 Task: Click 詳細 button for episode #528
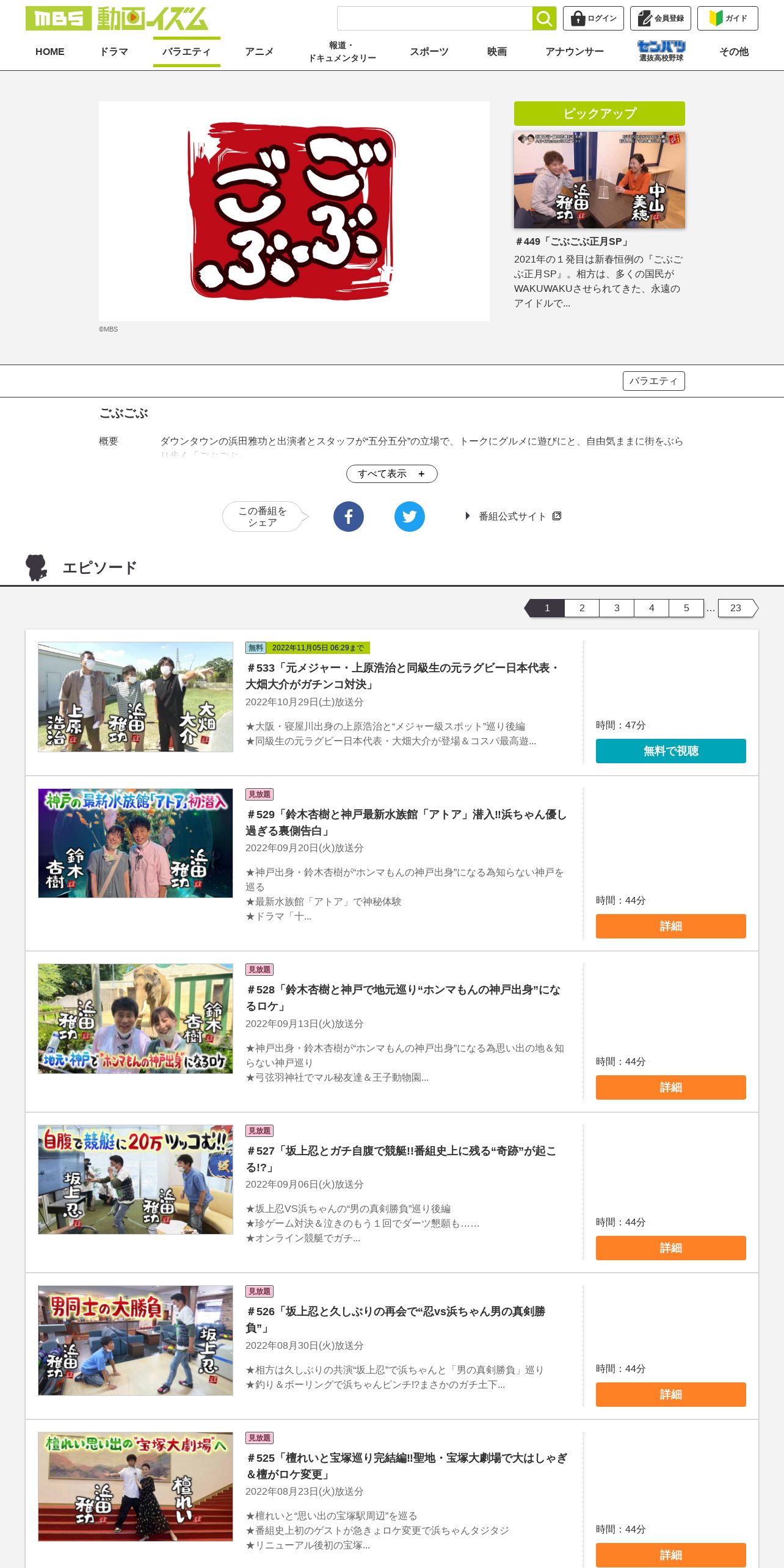(x=671, y=1087)
